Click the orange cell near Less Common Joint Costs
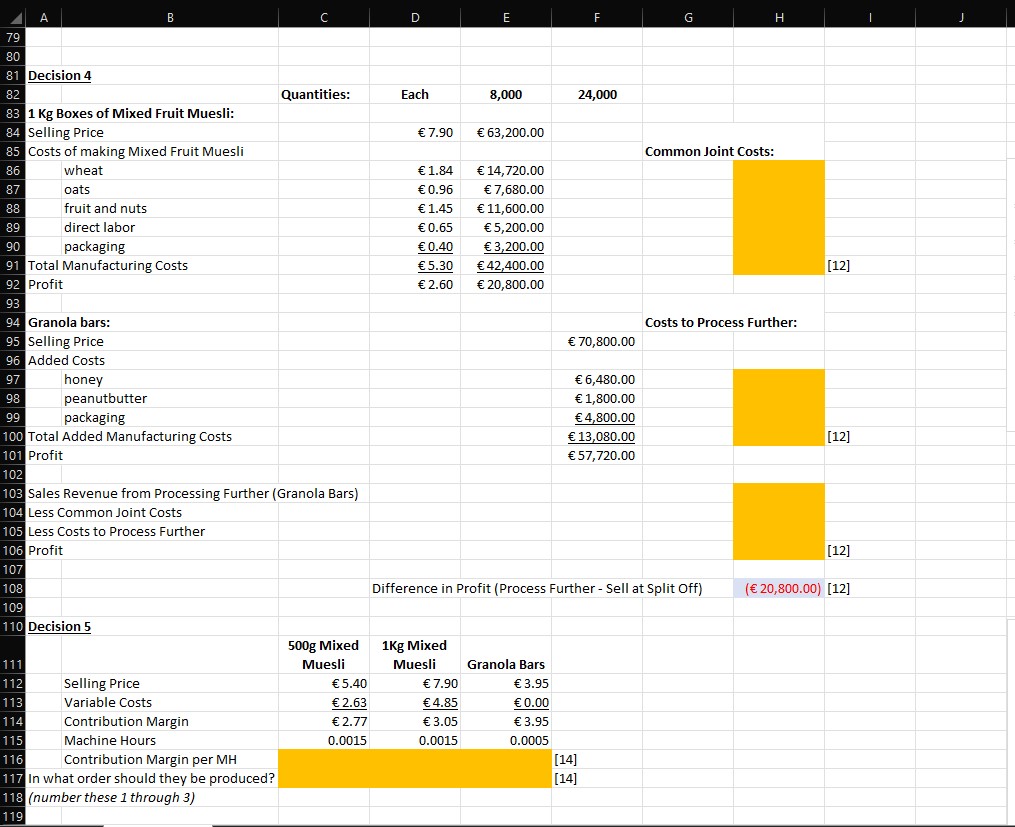This screenshot has width=1015, height=827. [779, 520]
